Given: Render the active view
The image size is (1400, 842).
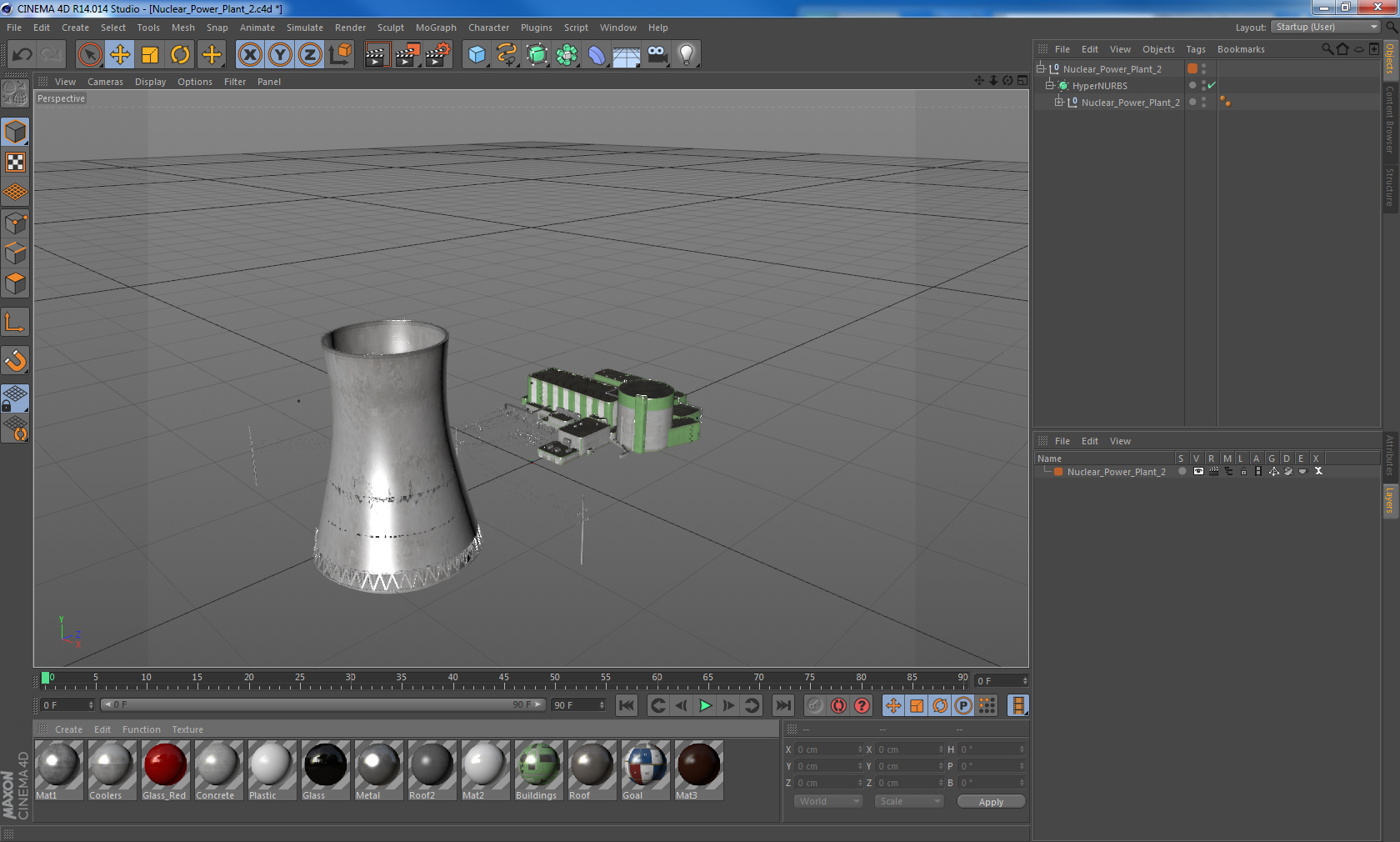Looking at the screenshot, I should click(x=377, y=55).
